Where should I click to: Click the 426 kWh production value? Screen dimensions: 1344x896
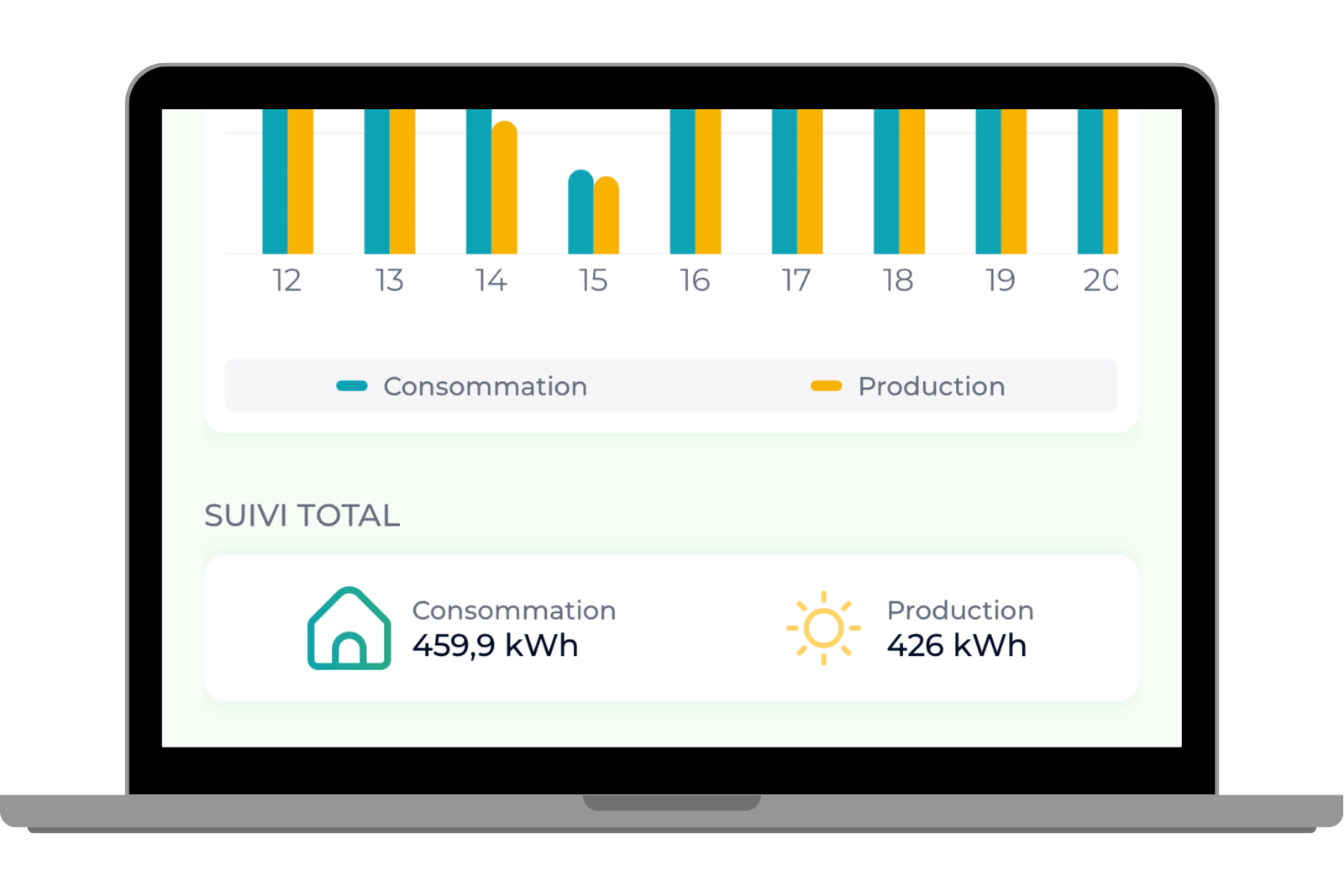pos(956,646)
